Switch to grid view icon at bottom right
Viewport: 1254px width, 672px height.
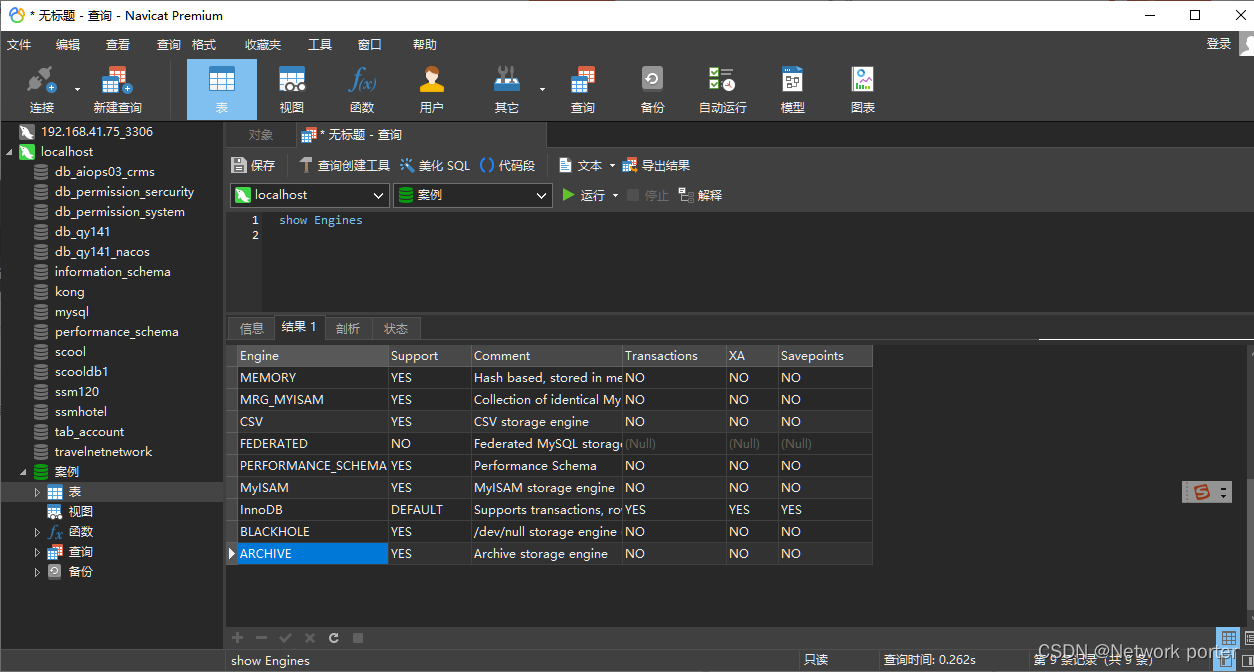[1228, 638]
